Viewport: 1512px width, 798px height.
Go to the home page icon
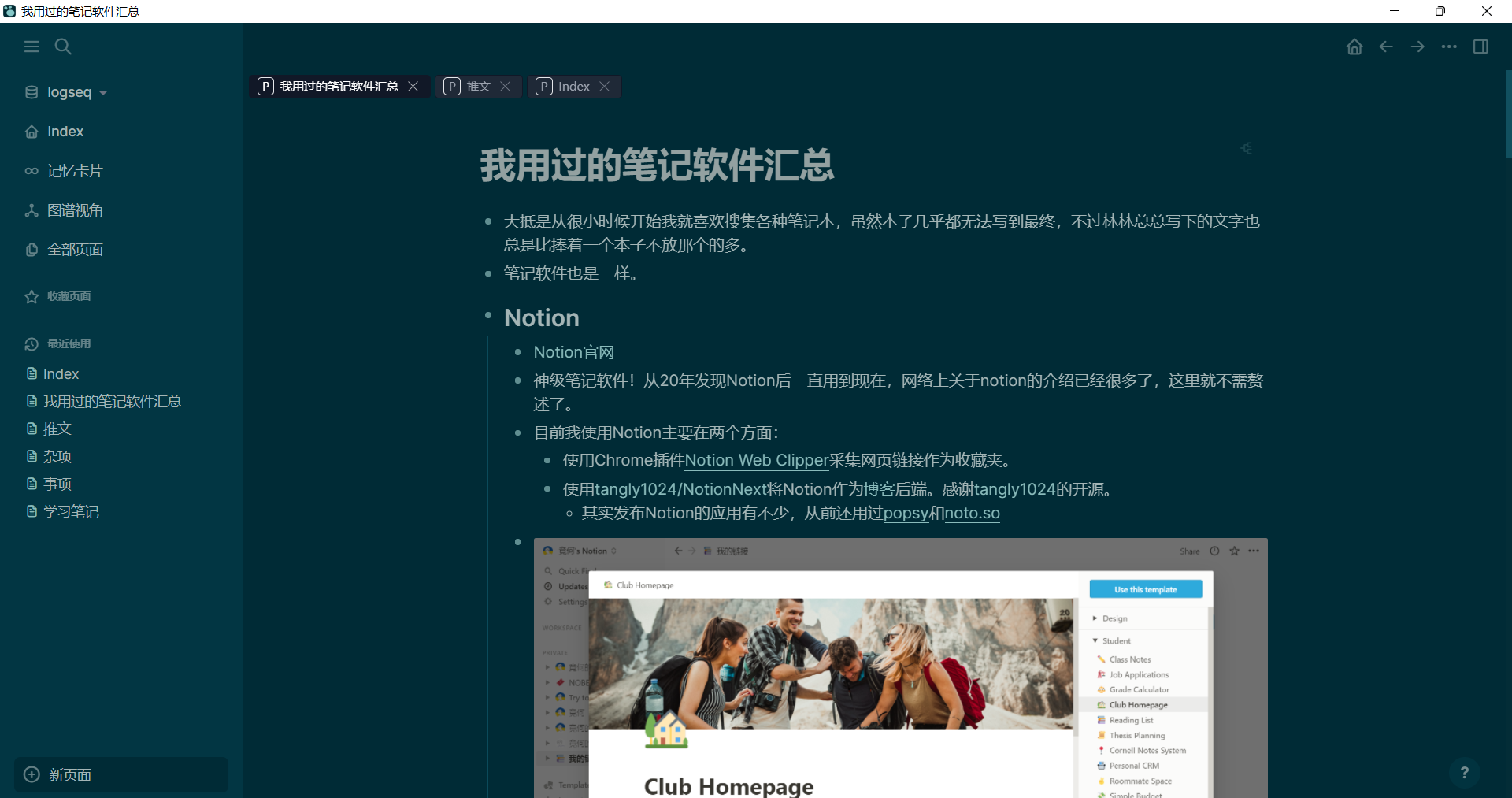(1354, 46)
